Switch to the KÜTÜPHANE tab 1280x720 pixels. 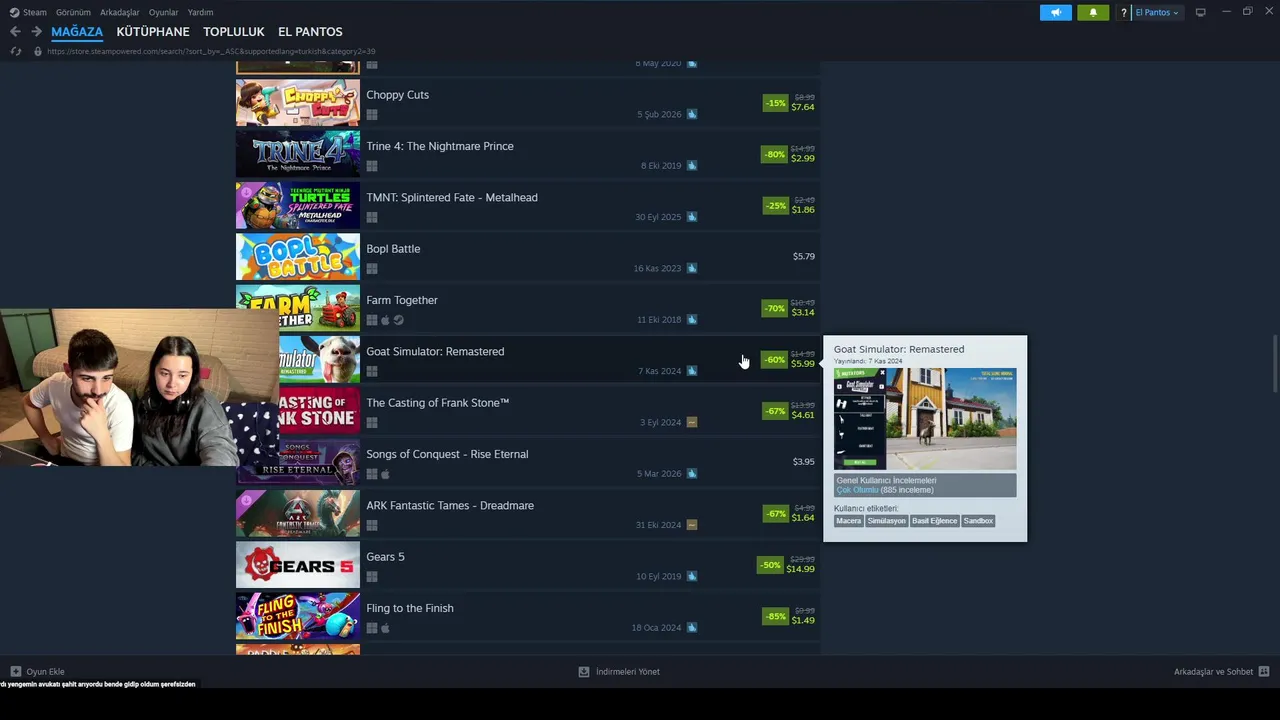[153, 32]
